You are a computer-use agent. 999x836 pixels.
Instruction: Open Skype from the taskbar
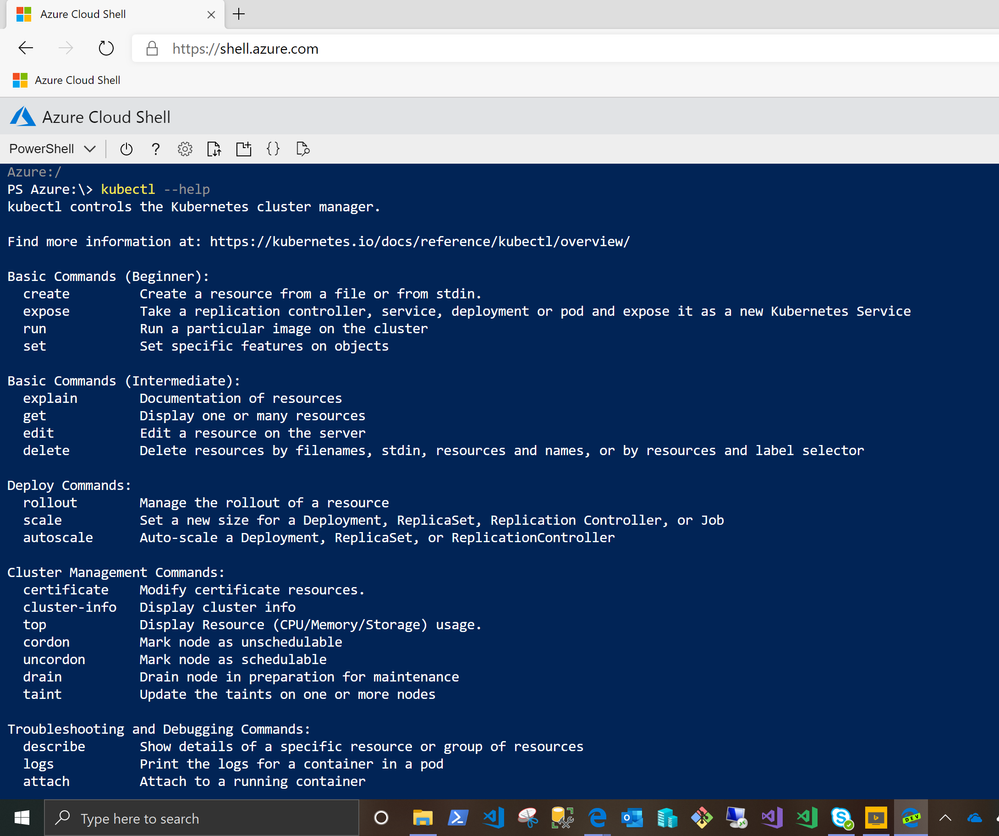[x=841, y=818]
